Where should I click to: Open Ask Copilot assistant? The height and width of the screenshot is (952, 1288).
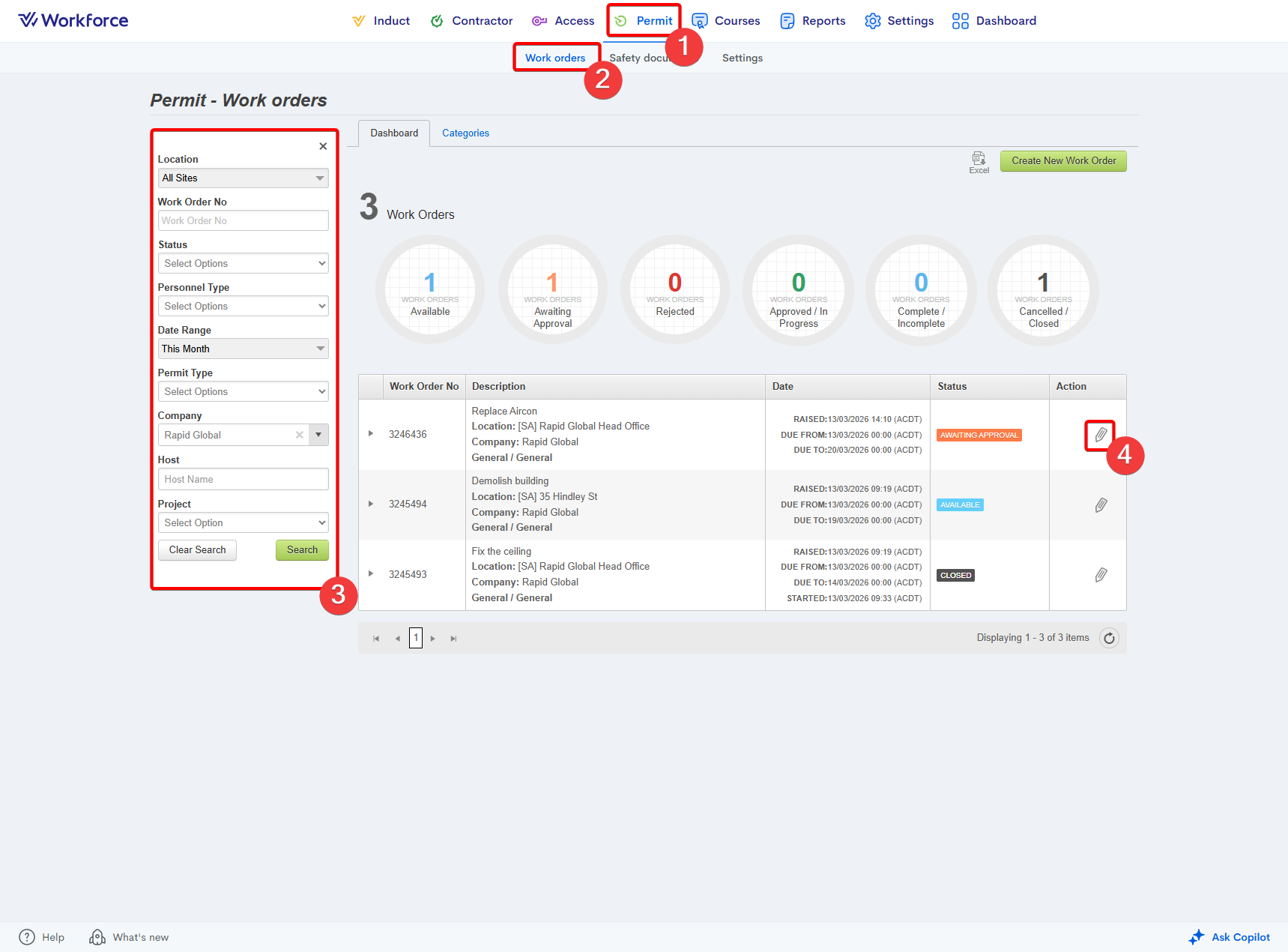[1230, 937]
